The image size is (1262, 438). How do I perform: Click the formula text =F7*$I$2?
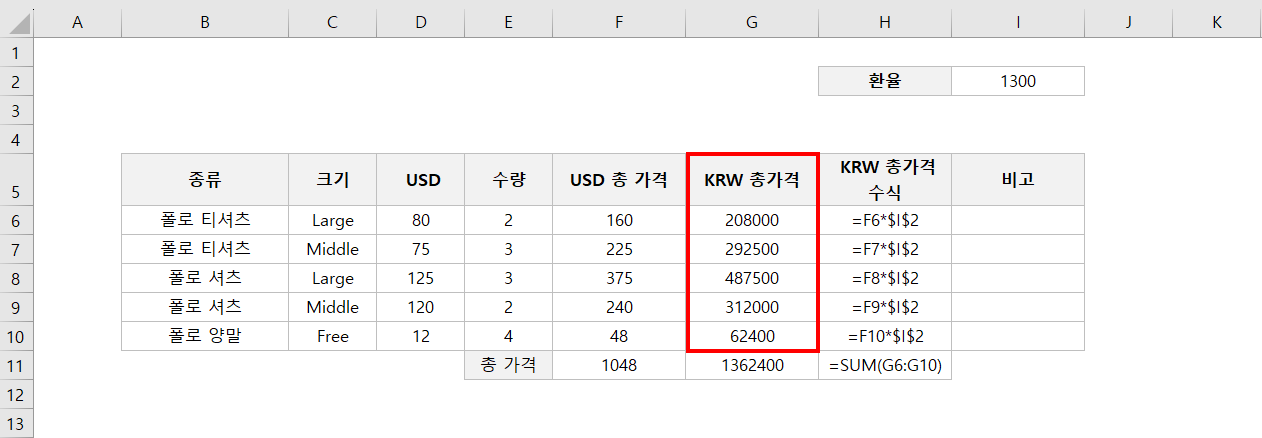tap(884, 250)
